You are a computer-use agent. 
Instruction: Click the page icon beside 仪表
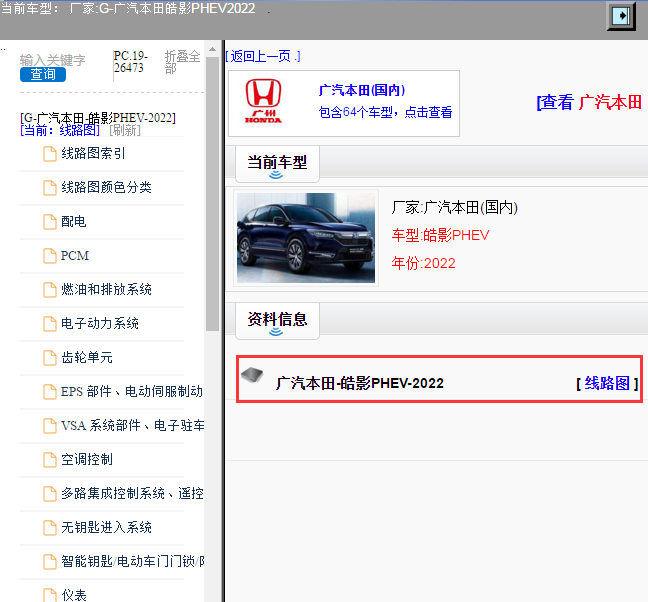tap(50, 595)
